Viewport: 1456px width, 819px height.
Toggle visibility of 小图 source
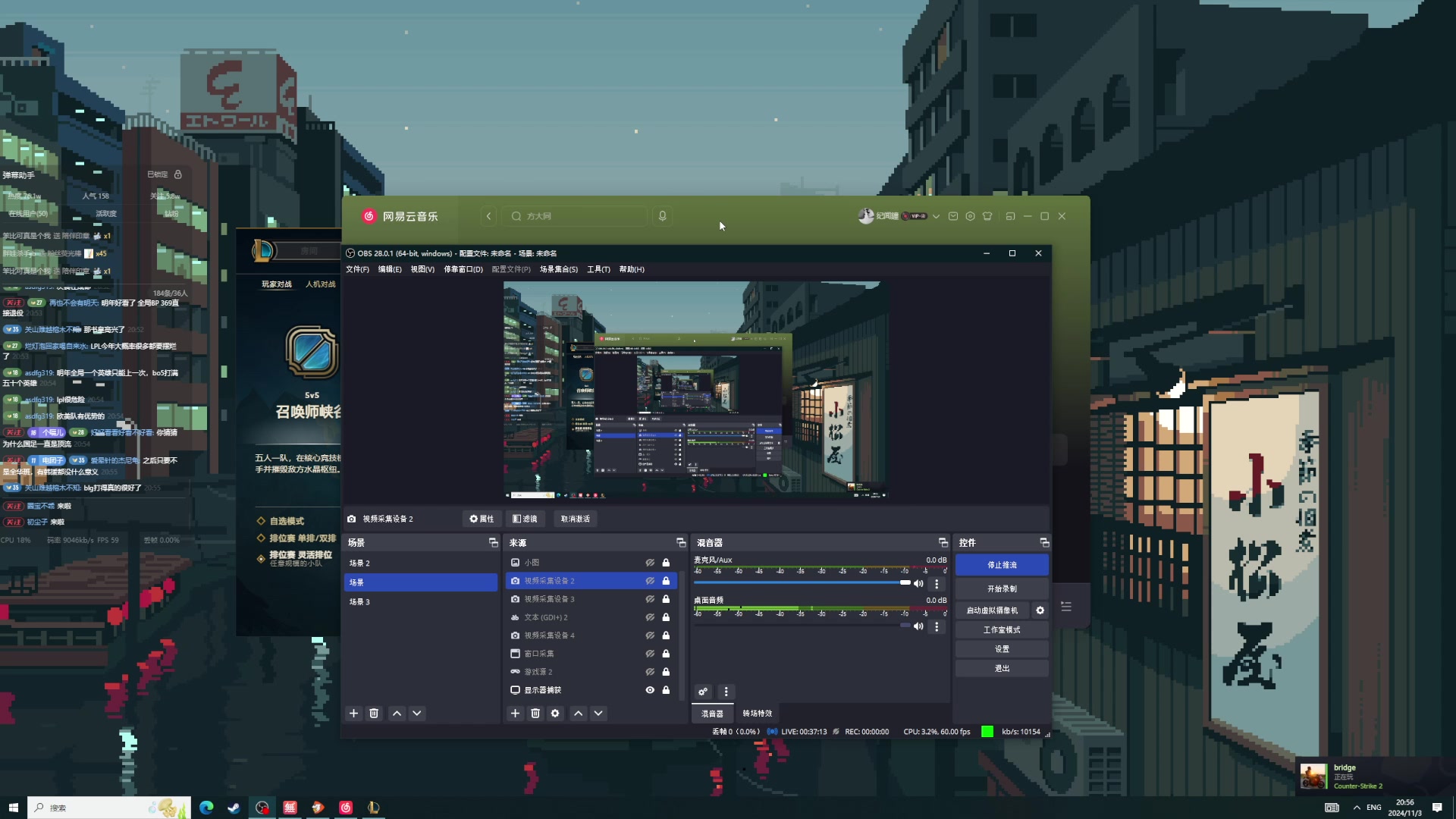[x=650, y=563]
